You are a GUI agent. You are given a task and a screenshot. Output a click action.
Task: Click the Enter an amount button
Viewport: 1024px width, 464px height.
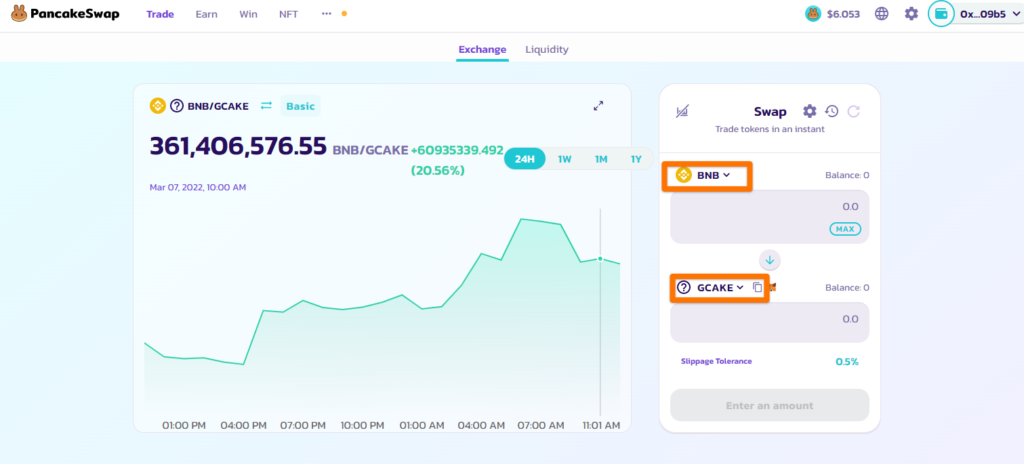coord(769,405)
